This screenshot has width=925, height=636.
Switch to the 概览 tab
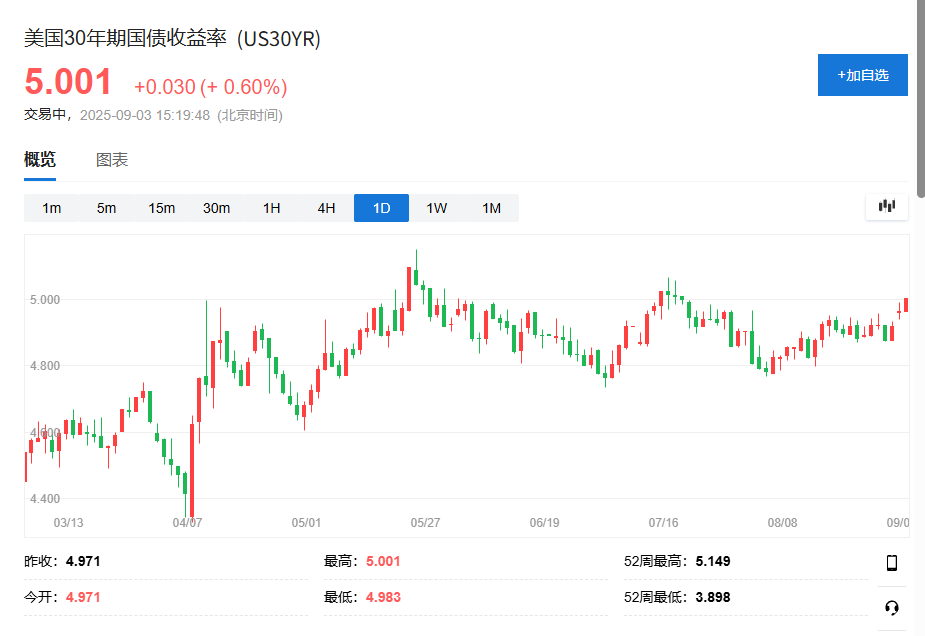tap(40, 160)
